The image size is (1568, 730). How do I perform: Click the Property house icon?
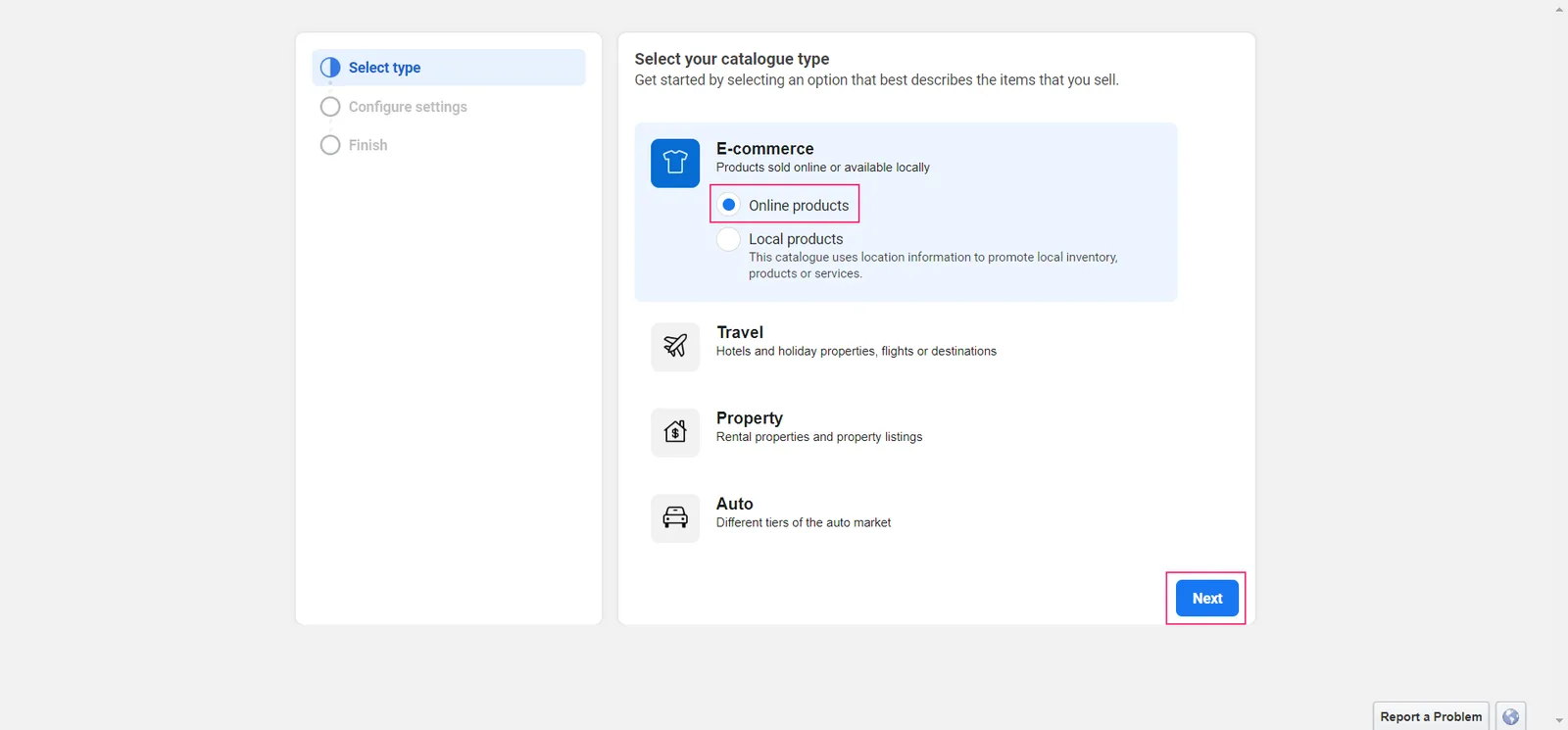pos(675,432)
